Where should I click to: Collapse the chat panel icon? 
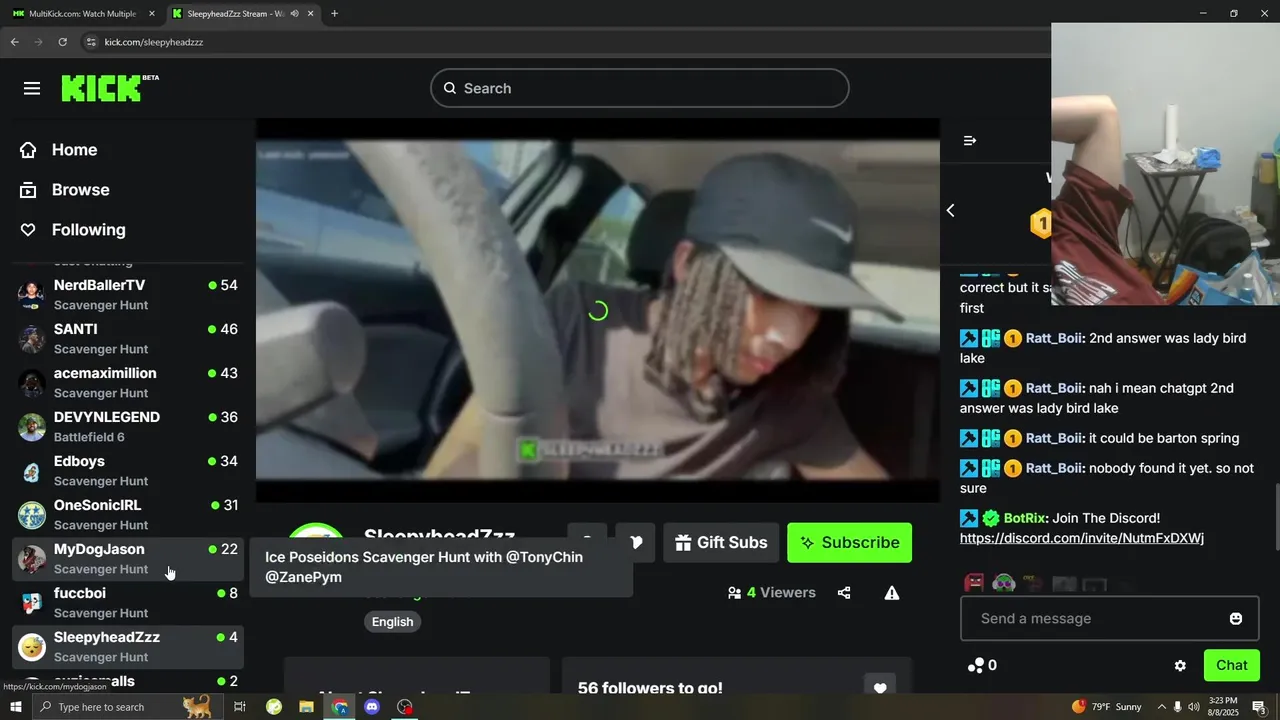pos(969,141)
